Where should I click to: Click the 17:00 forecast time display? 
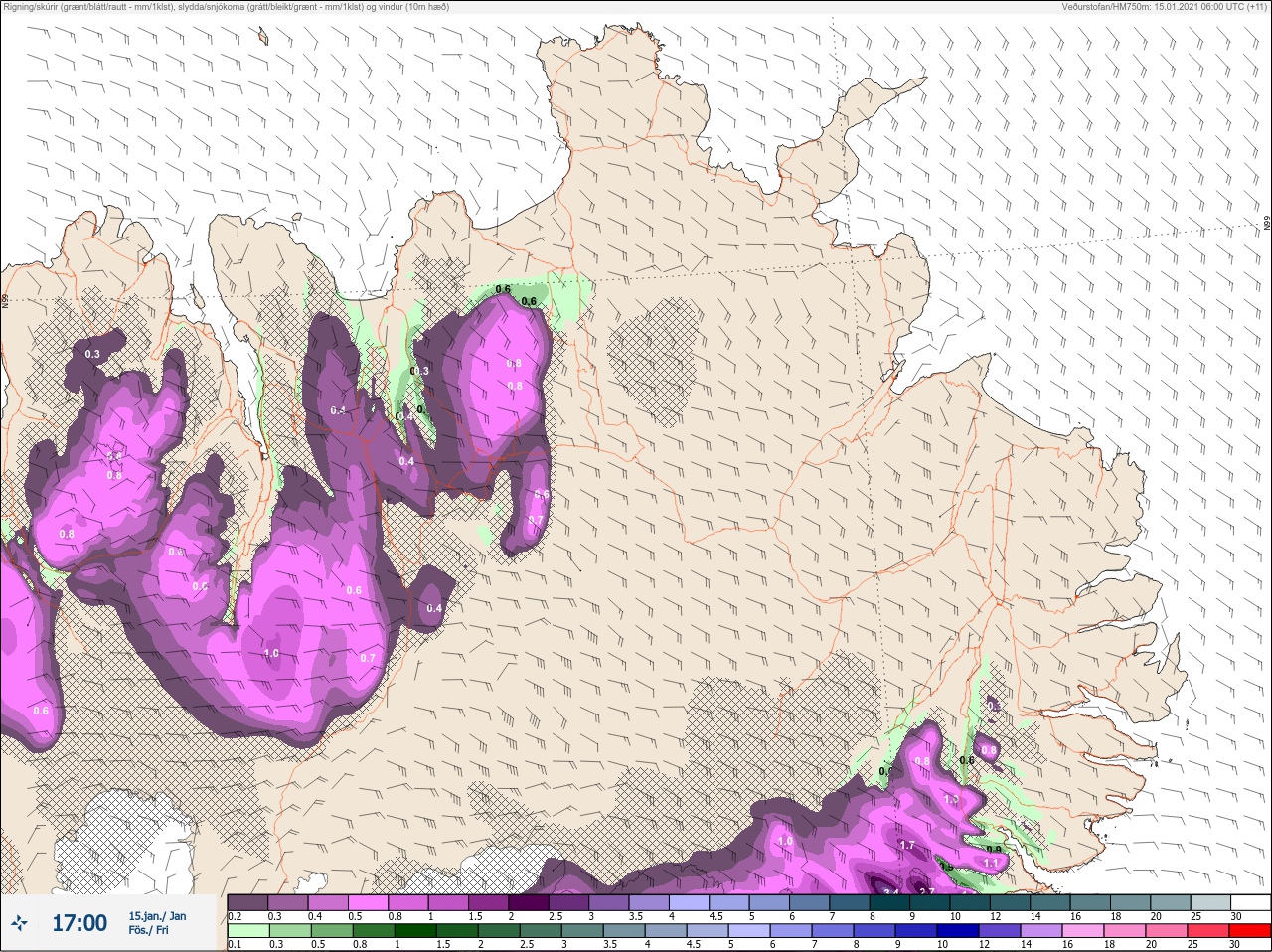coord(79,923)
